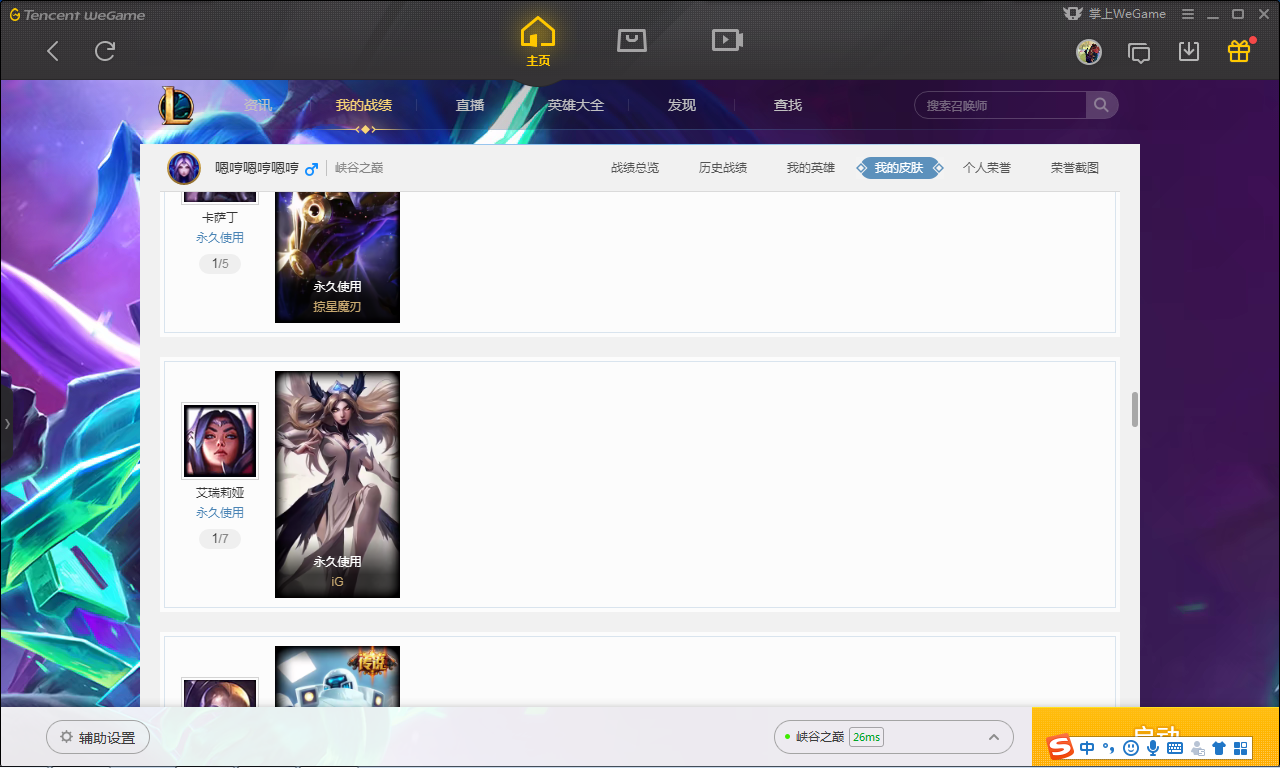Open the iG Irelia skin card
1280x768 pixels.
coord(337,485)
